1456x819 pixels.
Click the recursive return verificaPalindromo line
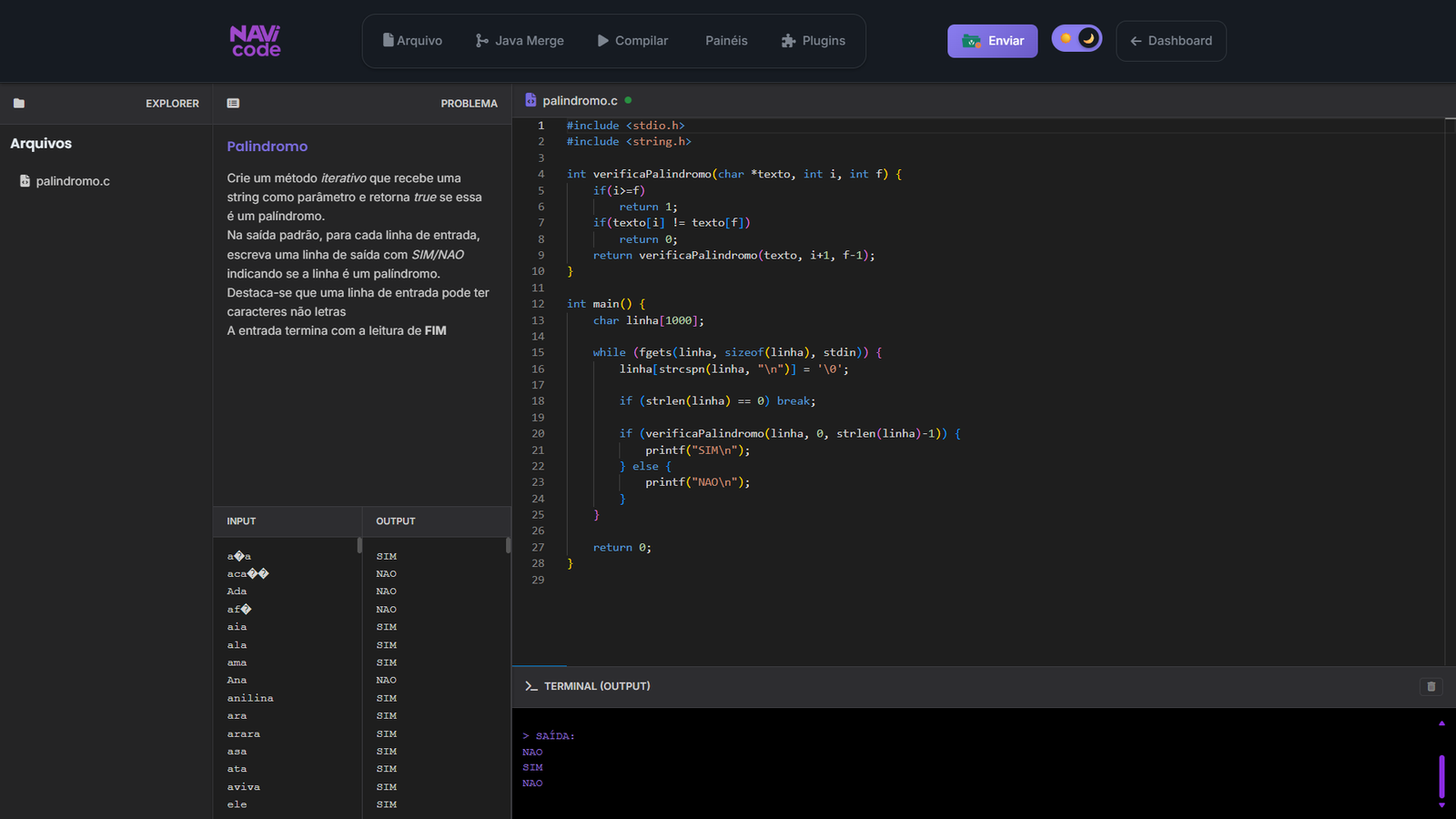(x=734, y=256)
